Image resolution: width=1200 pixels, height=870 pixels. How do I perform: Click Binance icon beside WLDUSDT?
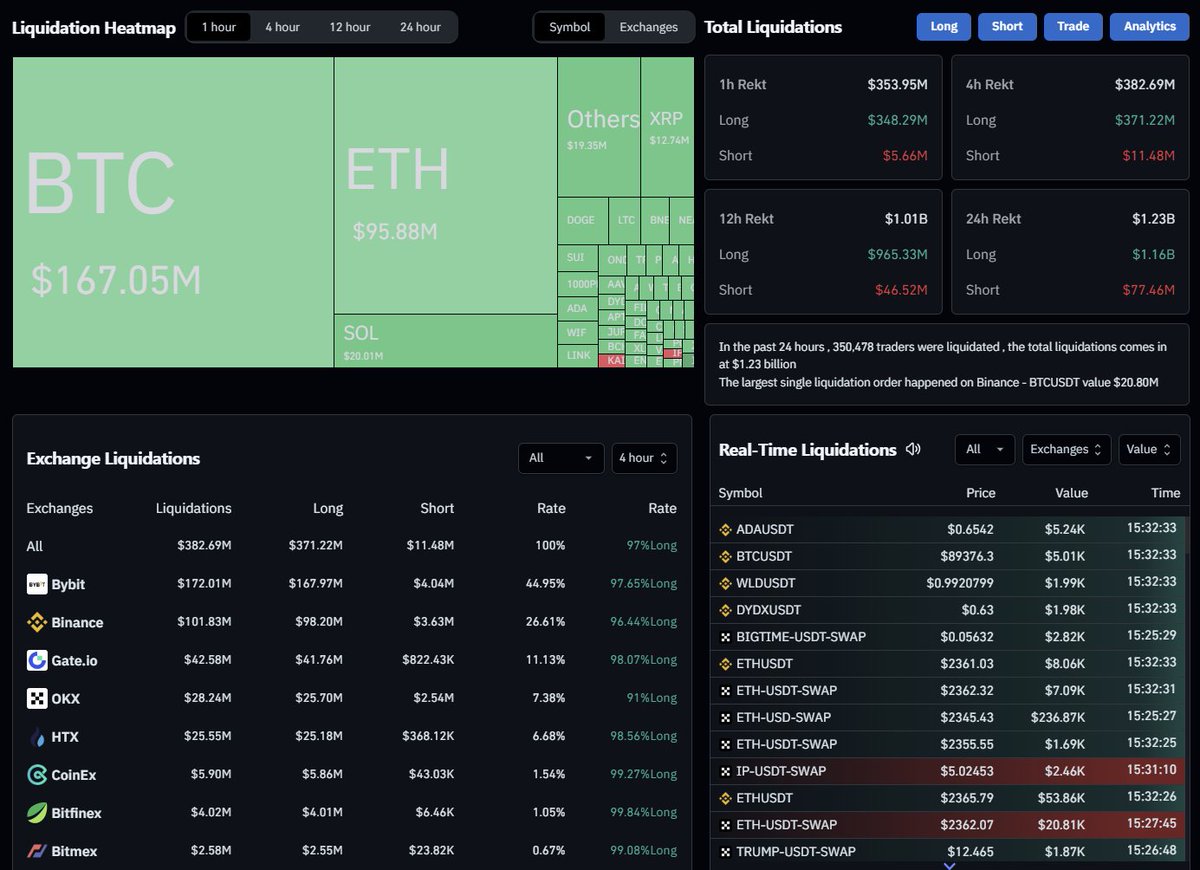point(726,583)
